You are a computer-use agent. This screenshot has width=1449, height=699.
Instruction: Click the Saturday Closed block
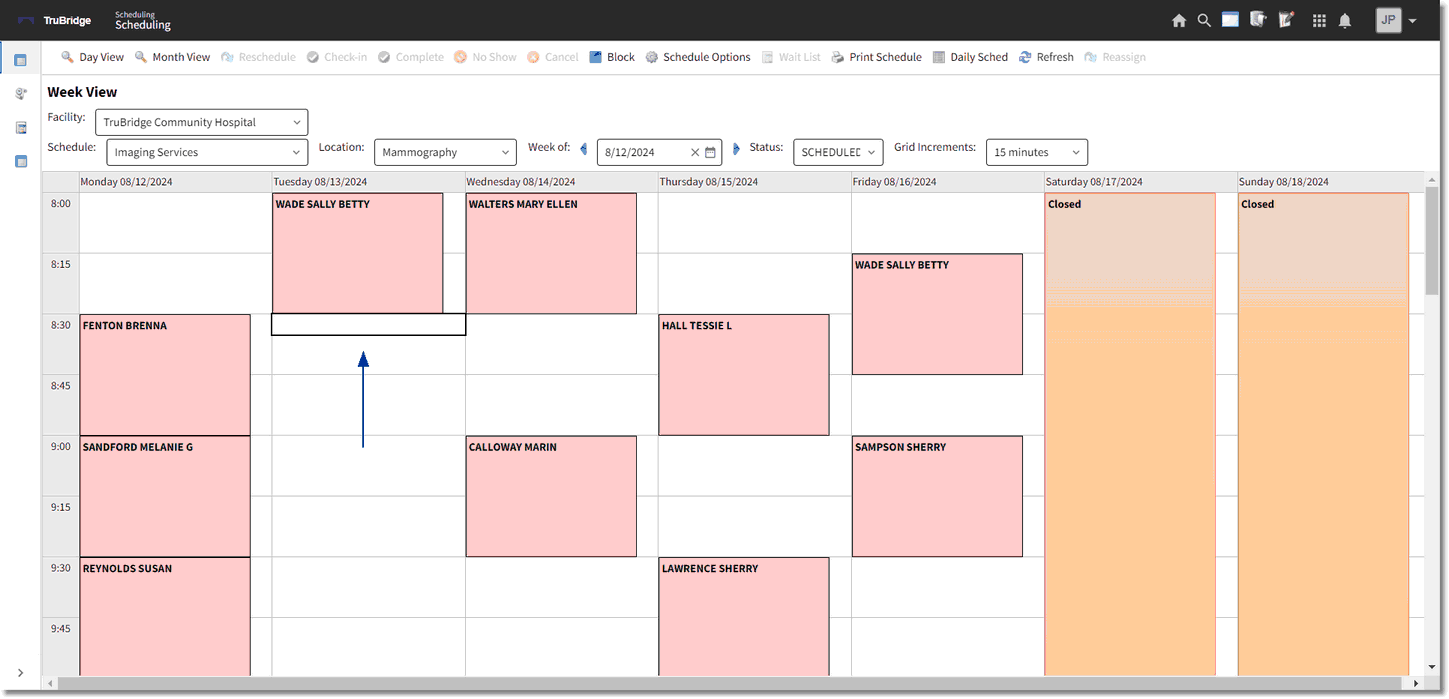[x=1130, y=434]
